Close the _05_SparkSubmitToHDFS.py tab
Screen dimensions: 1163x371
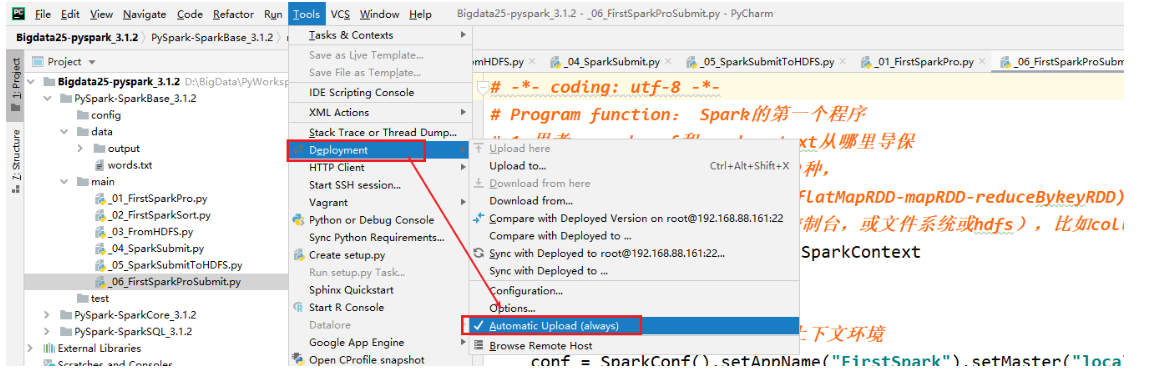(x=843, y=62)
